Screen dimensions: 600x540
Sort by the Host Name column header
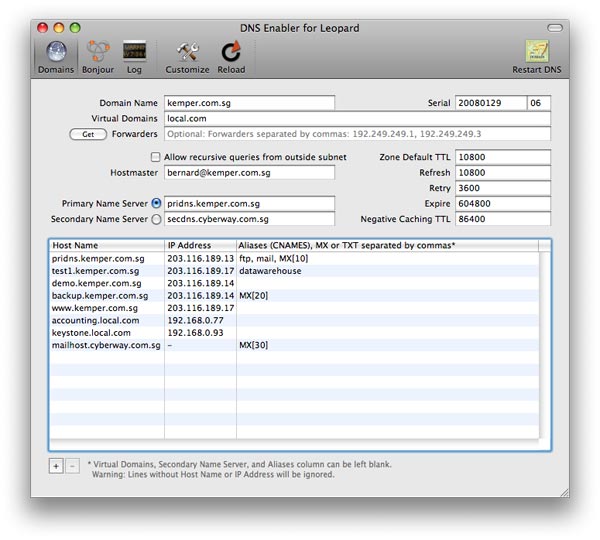pos(106,245)
